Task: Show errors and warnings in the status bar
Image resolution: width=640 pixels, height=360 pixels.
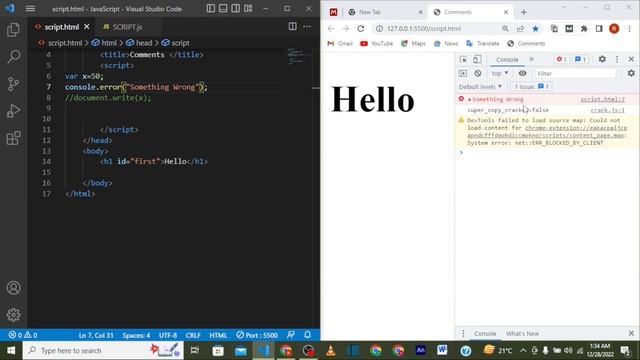Action: [23, 335]
